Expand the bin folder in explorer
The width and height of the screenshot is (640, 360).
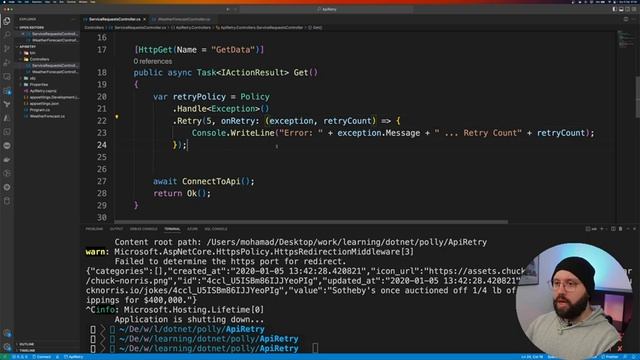pos(47,53)
